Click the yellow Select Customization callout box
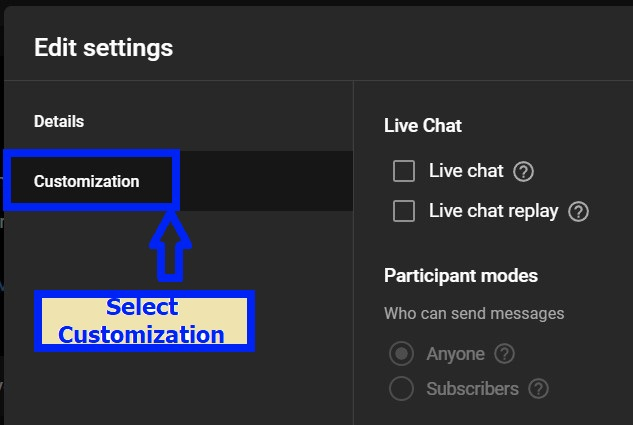633x425 pixels. [144, 321]
